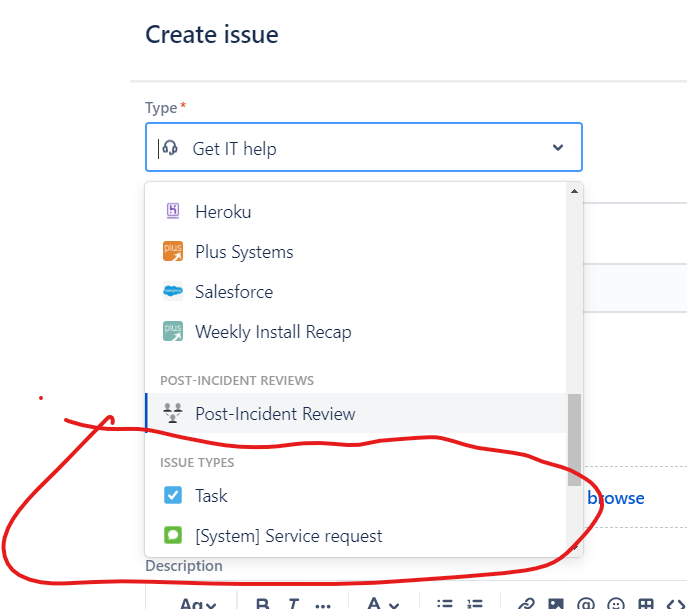Click the purple Heroku logo icon

(173, 211)
